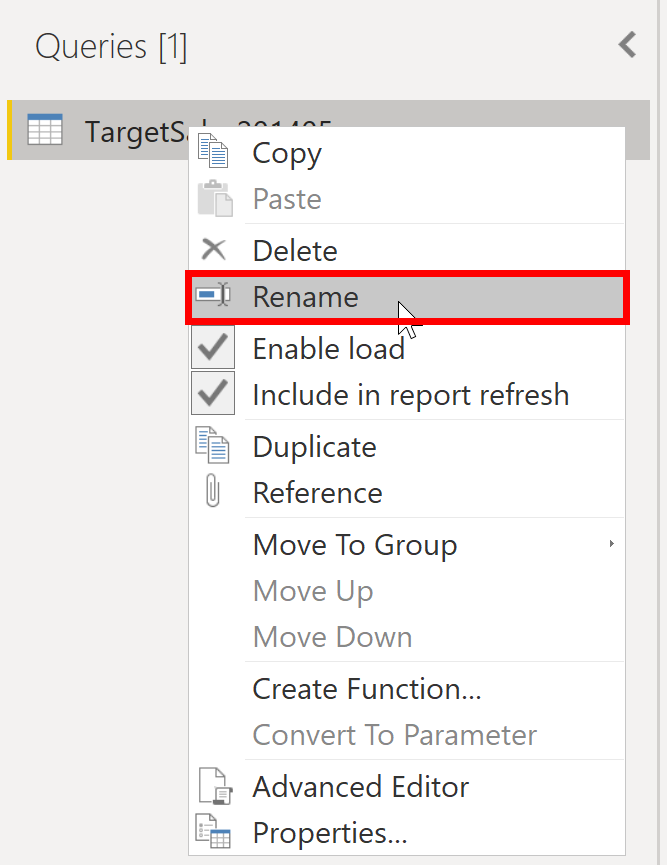Click the Rename text-cursor icon
The height and width of the screenshot is (865, 667).
click(x=213, y=296)
